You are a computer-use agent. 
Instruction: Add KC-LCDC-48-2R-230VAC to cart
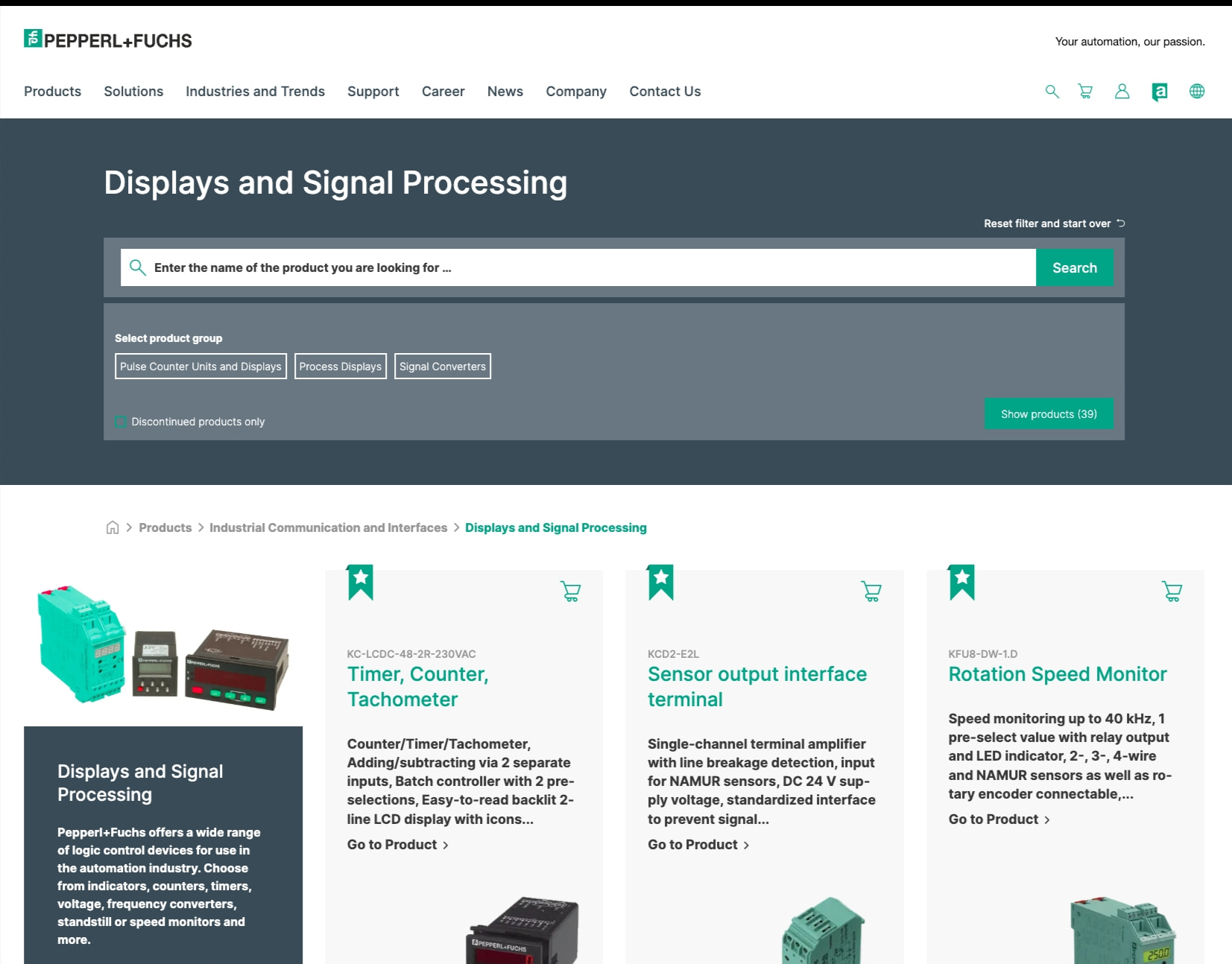[x=571, y=592]
